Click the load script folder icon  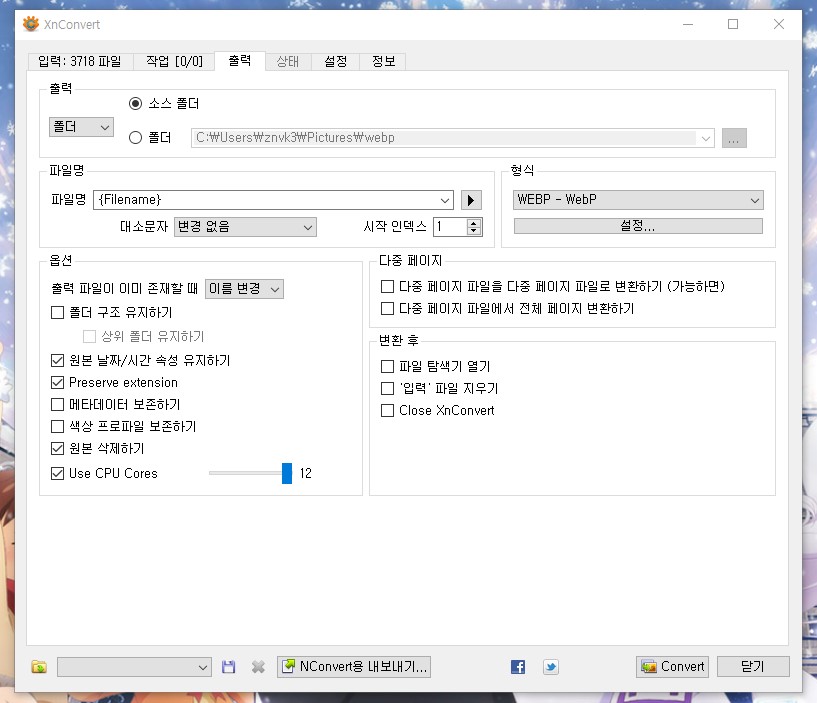click(39, 667)
